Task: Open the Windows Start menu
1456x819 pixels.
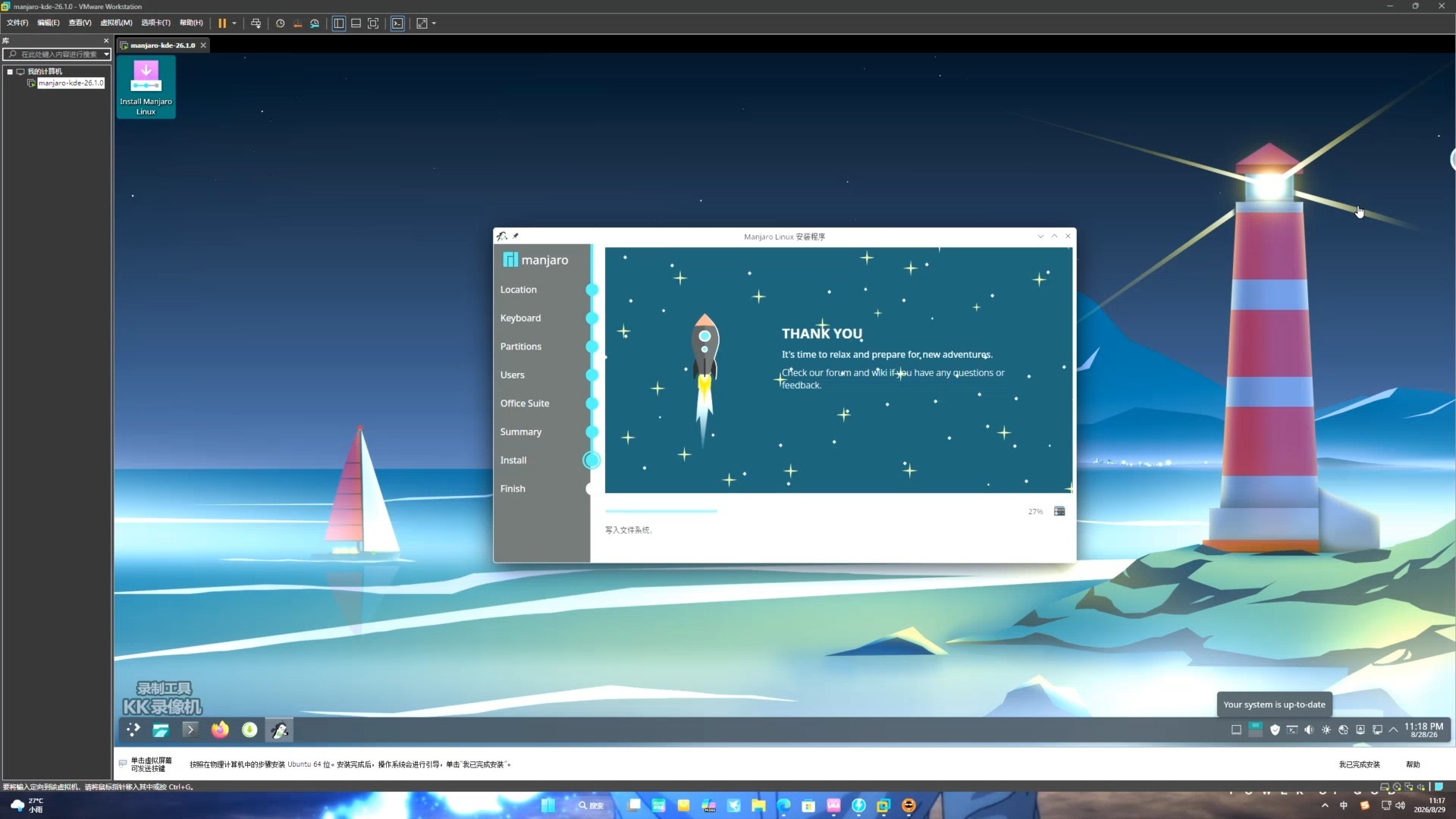Action: [548, 805]
